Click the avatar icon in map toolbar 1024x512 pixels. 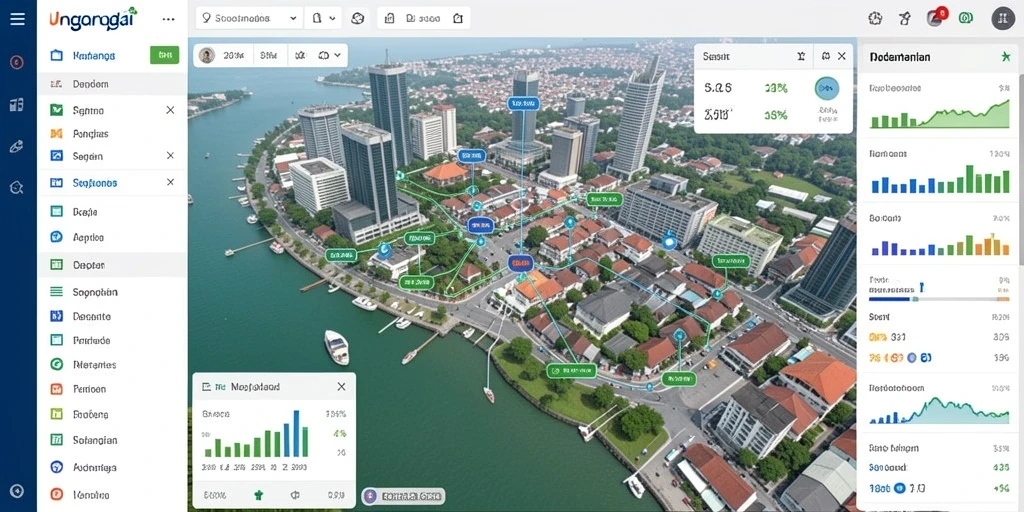pyautogui.click(x=207, y=56)
